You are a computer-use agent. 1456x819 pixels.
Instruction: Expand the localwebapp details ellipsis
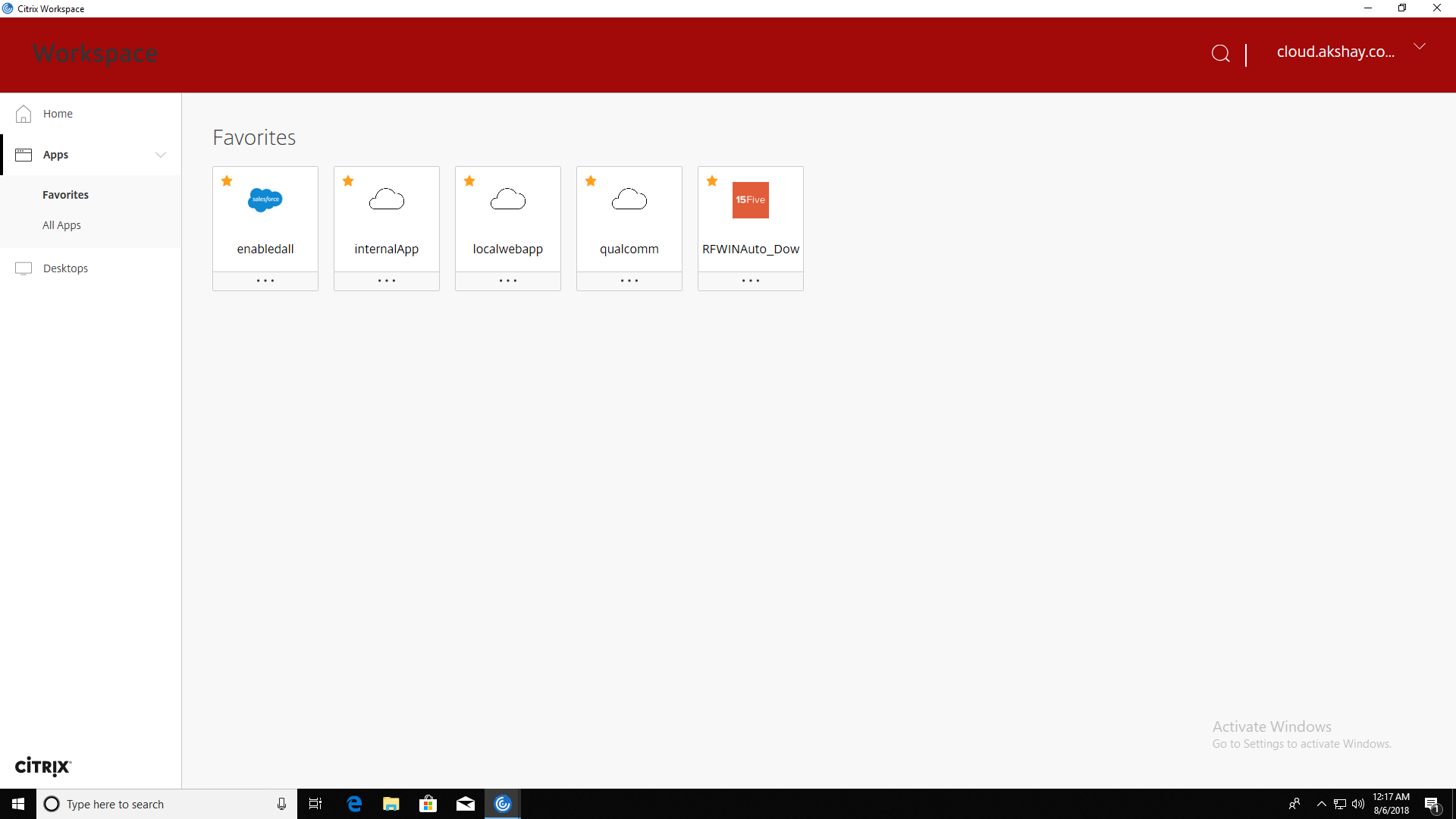tap(508, 281)
